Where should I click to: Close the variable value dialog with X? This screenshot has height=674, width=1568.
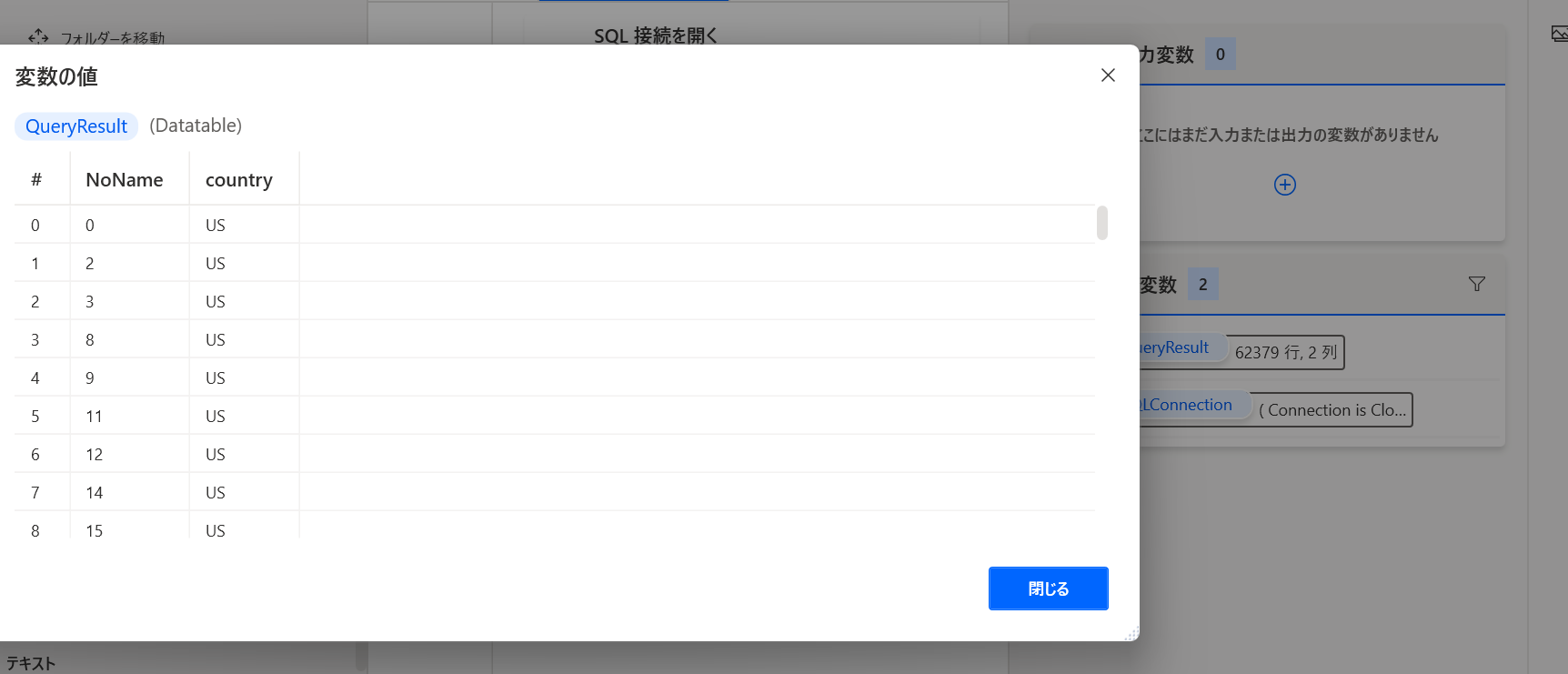point(1108,75)
